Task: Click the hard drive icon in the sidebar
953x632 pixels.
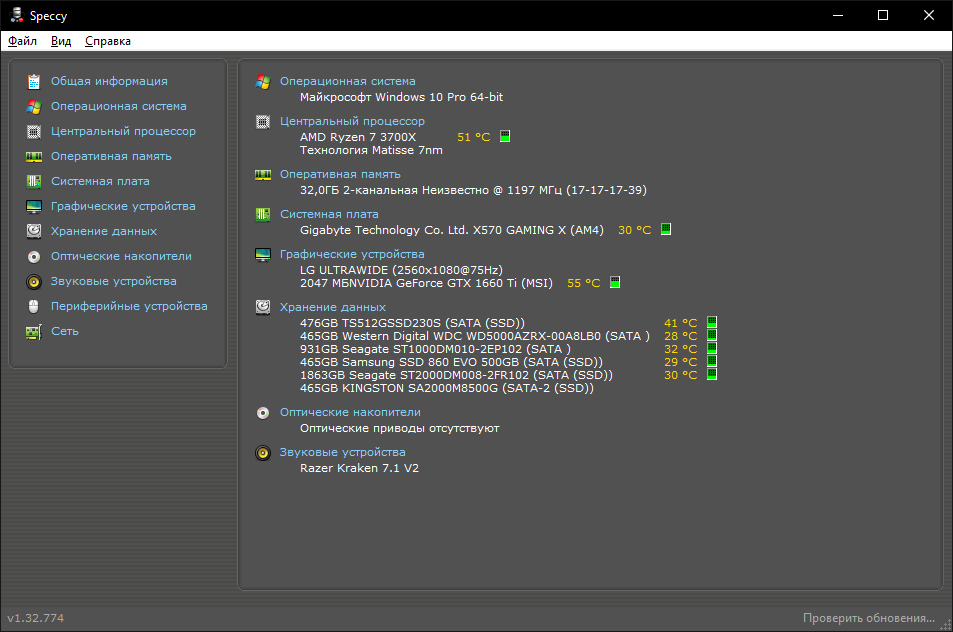Action: [34, 231]
